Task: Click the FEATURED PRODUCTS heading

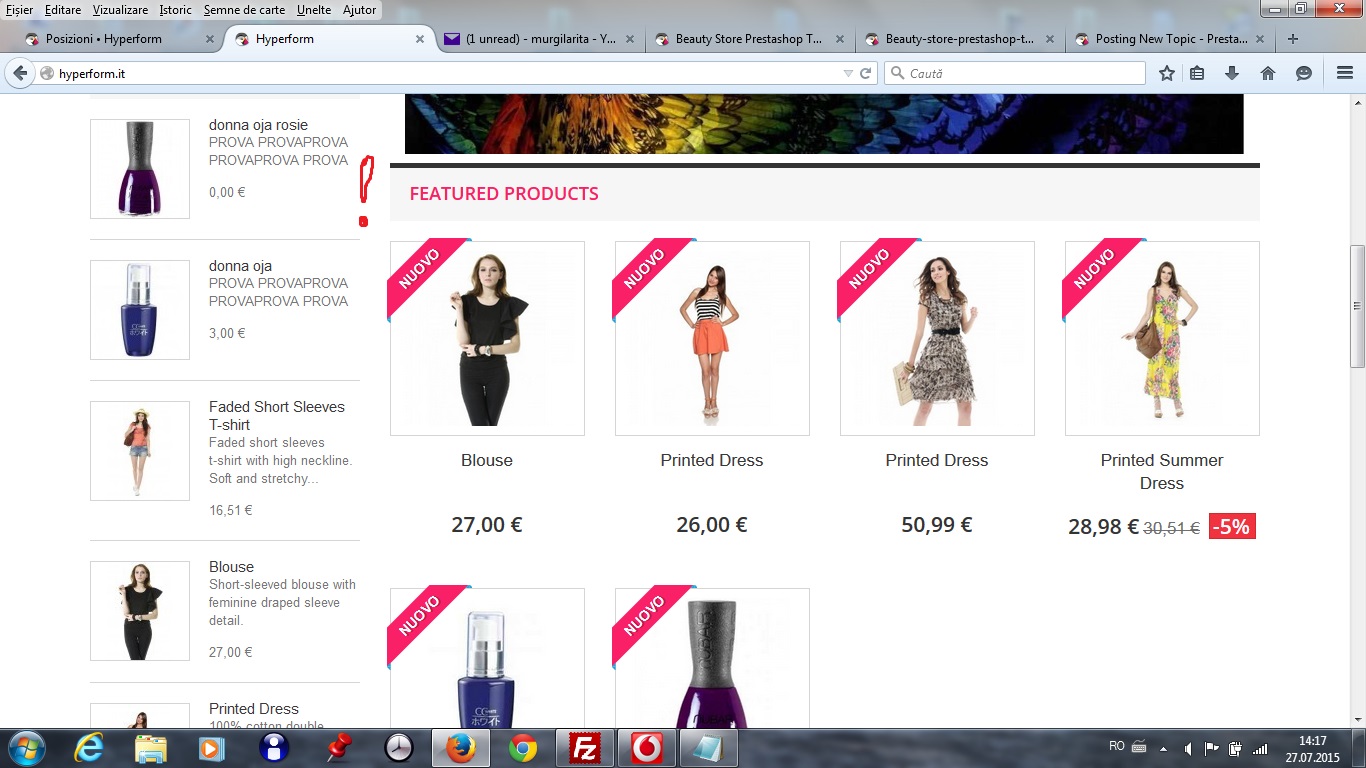Action: (504, 194)
